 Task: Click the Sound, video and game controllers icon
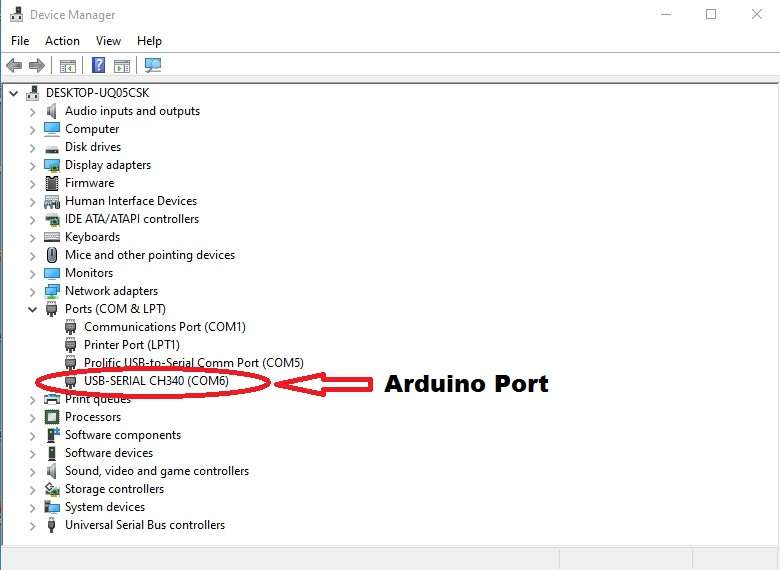point(52,471)
